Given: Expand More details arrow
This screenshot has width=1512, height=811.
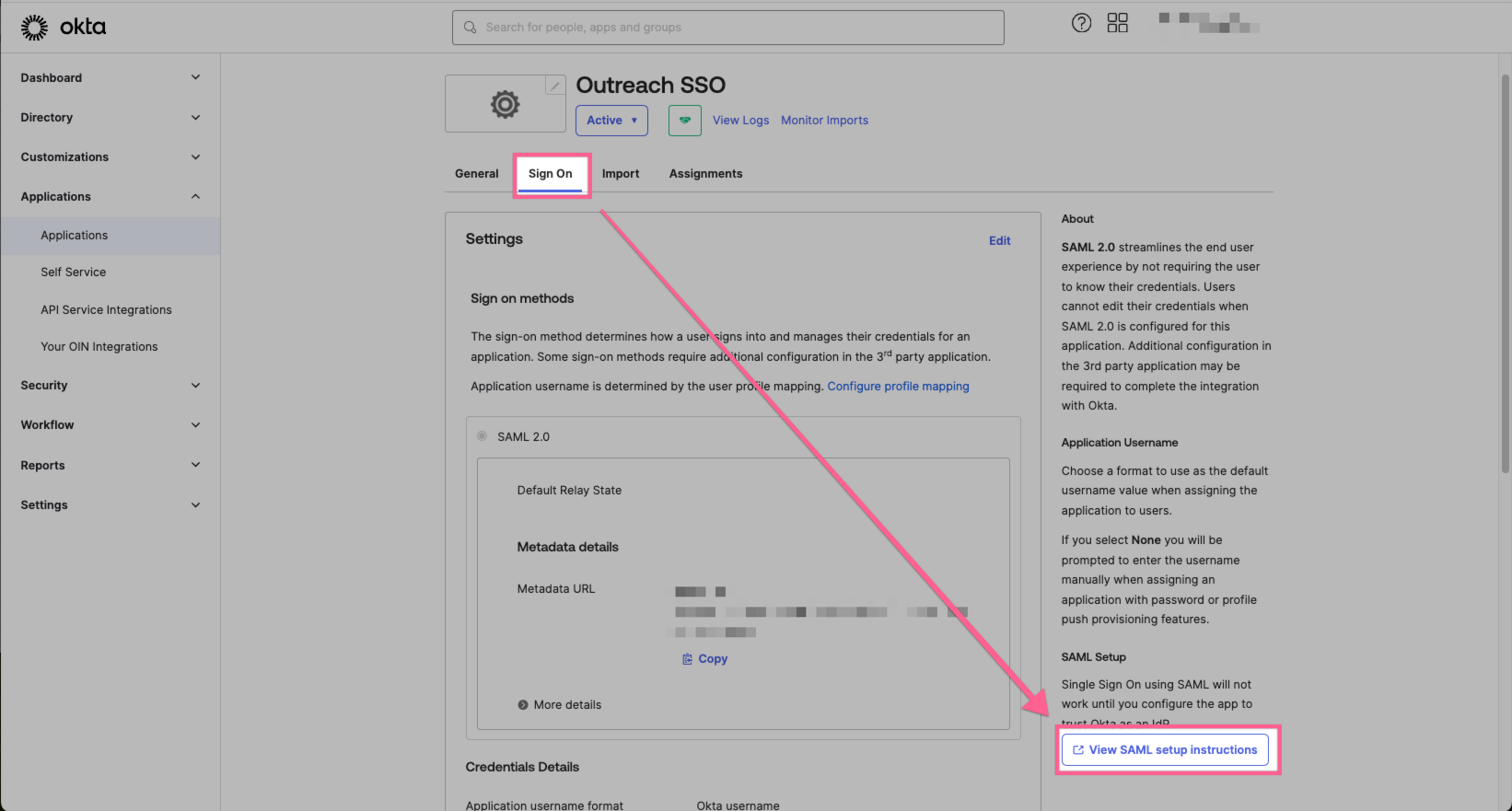Looking at the screenshot, I should (523, 705).
